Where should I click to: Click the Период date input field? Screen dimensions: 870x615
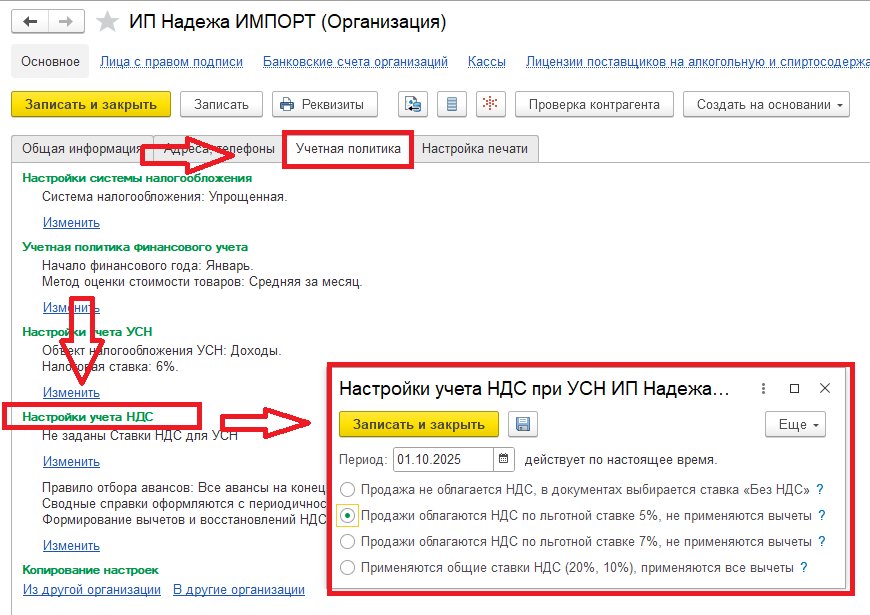click(443, 460)
